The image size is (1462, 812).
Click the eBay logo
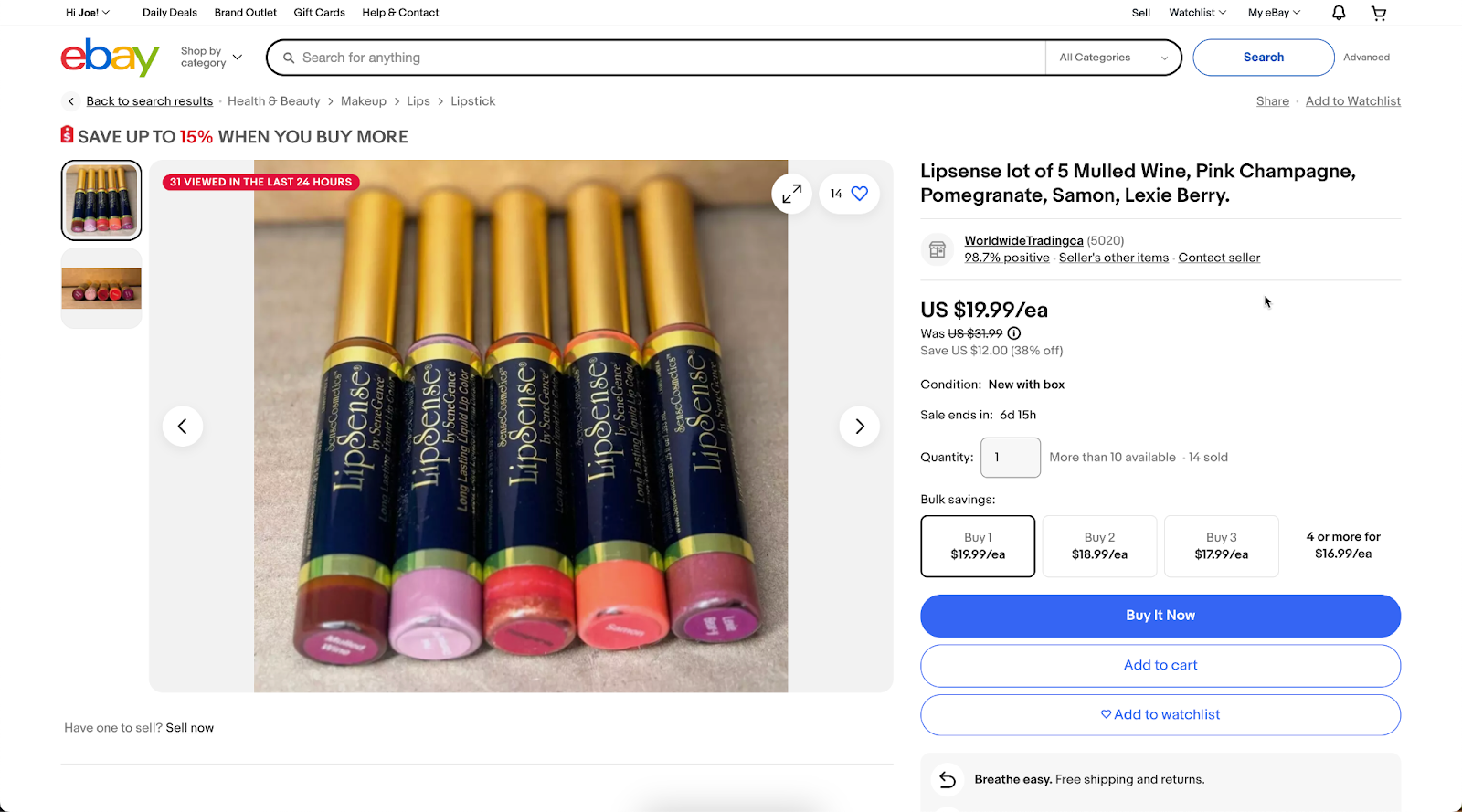[x=109, y=57]
